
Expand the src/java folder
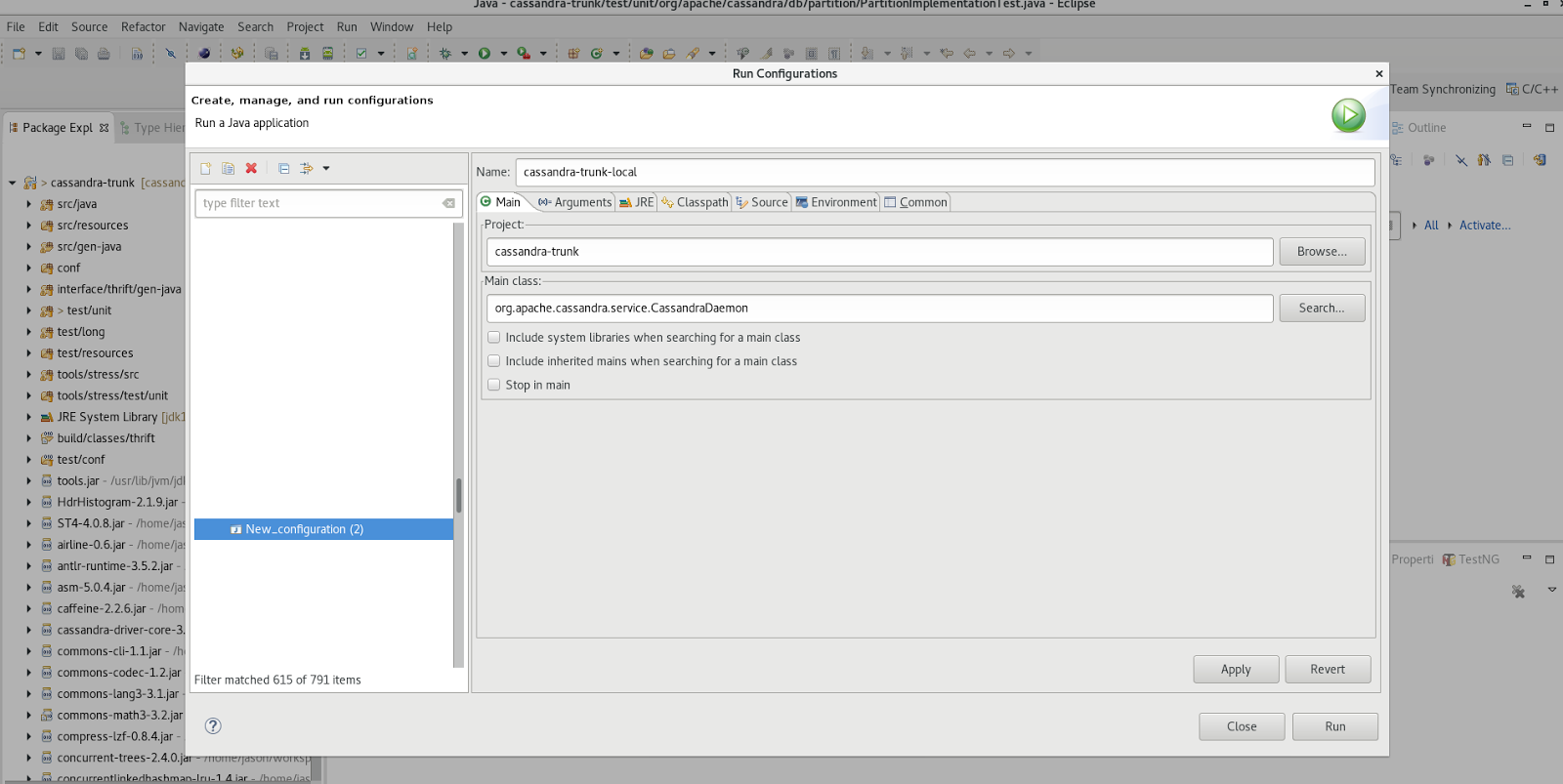[29, 204]
